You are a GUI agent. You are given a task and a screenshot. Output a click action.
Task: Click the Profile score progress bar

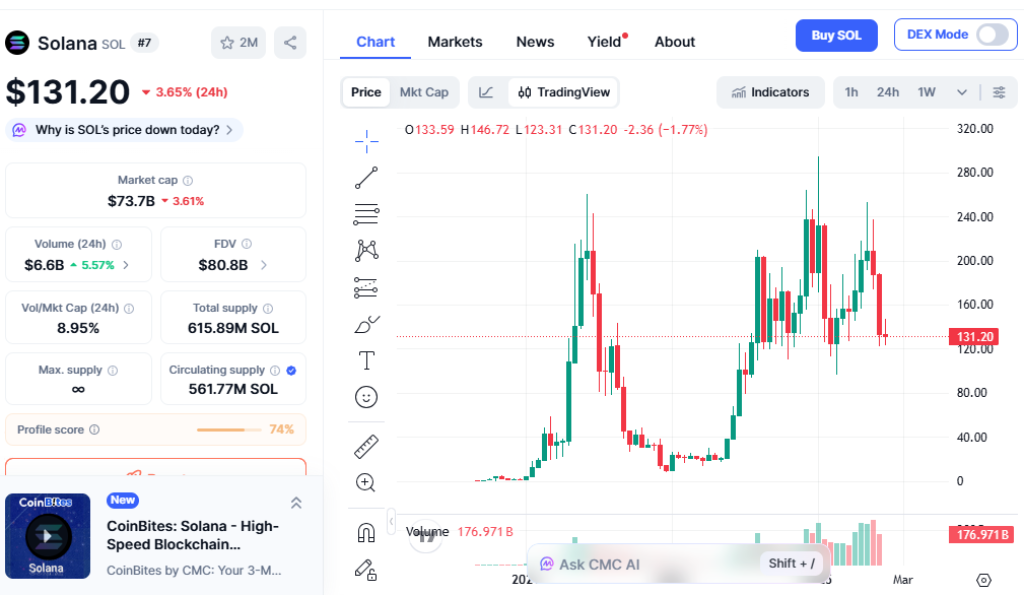pos(221,430)
